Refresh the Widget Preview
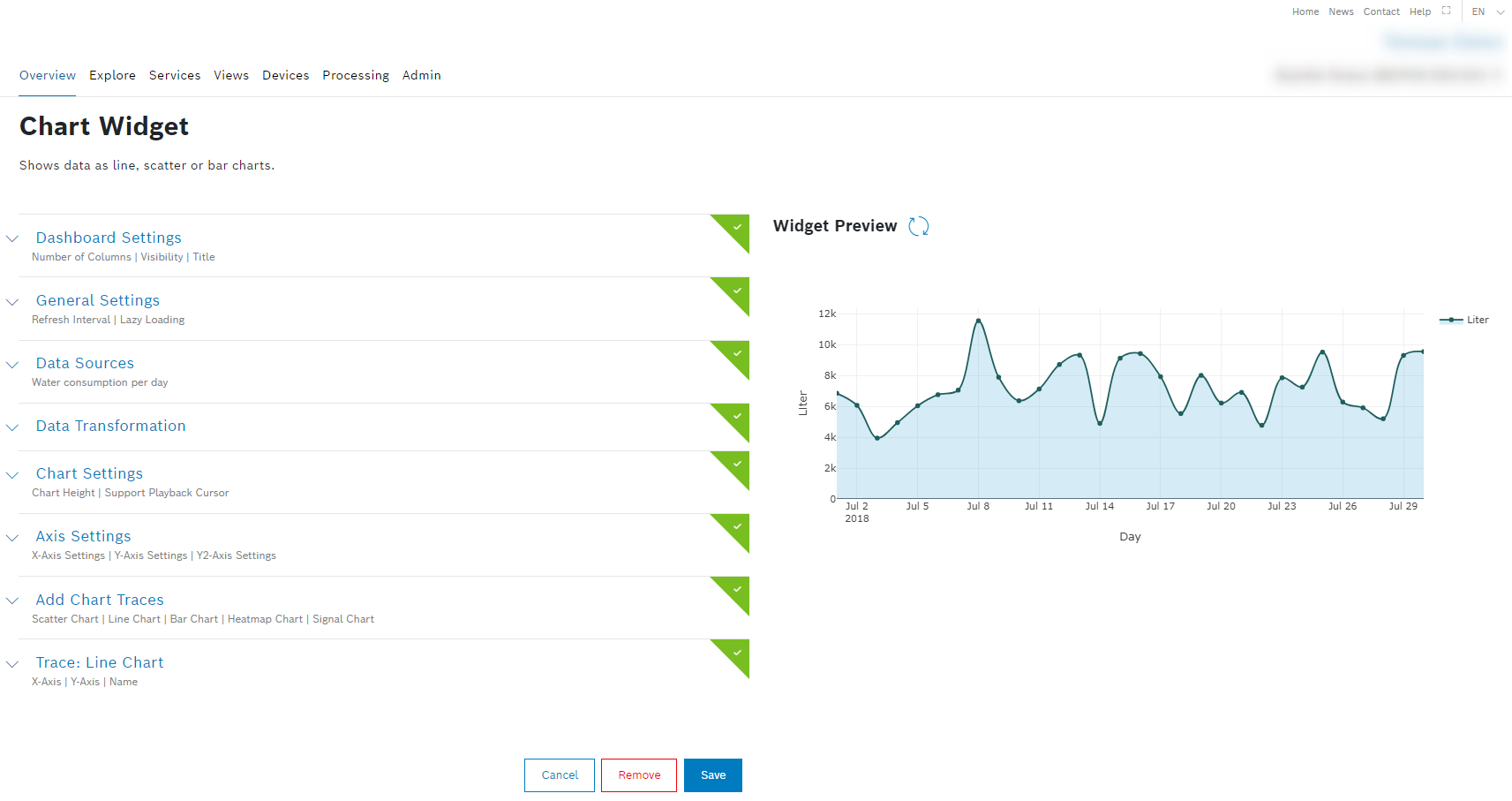 coord(918,226)
